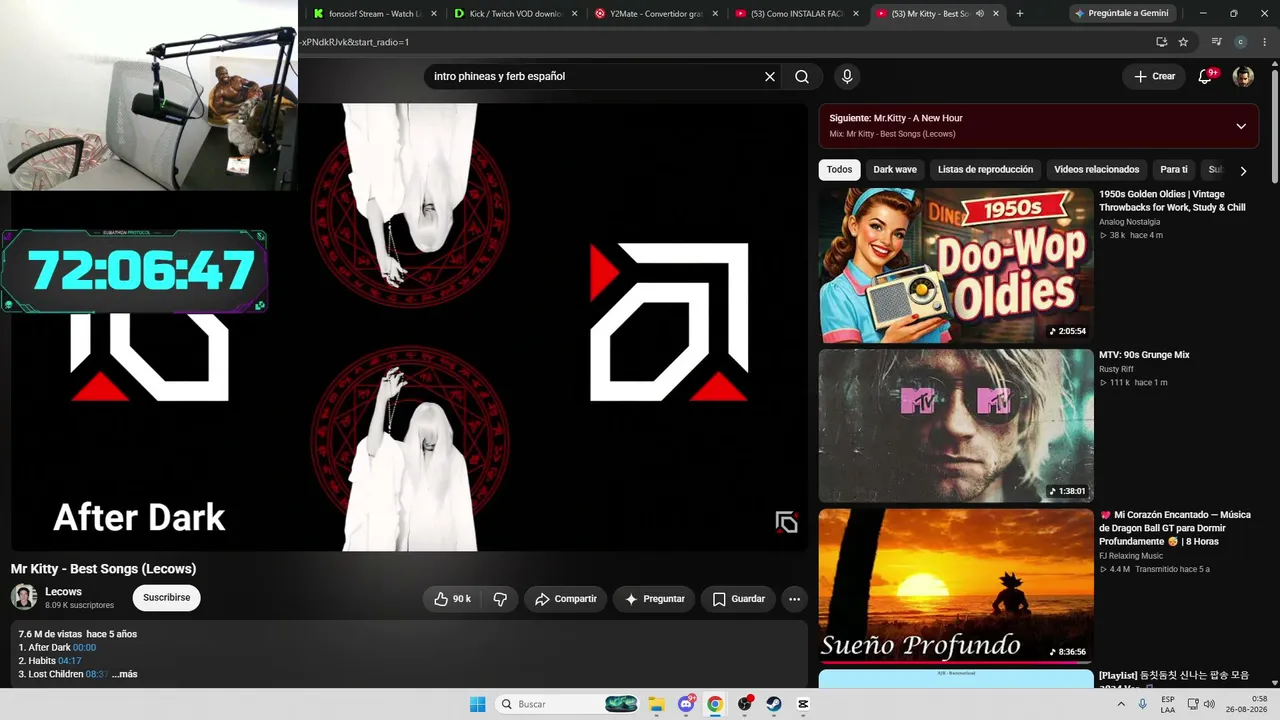This screenshot has width=1280, height=720.
Task: Click the YouTube search magnifier button
Action: coord(802,76)
